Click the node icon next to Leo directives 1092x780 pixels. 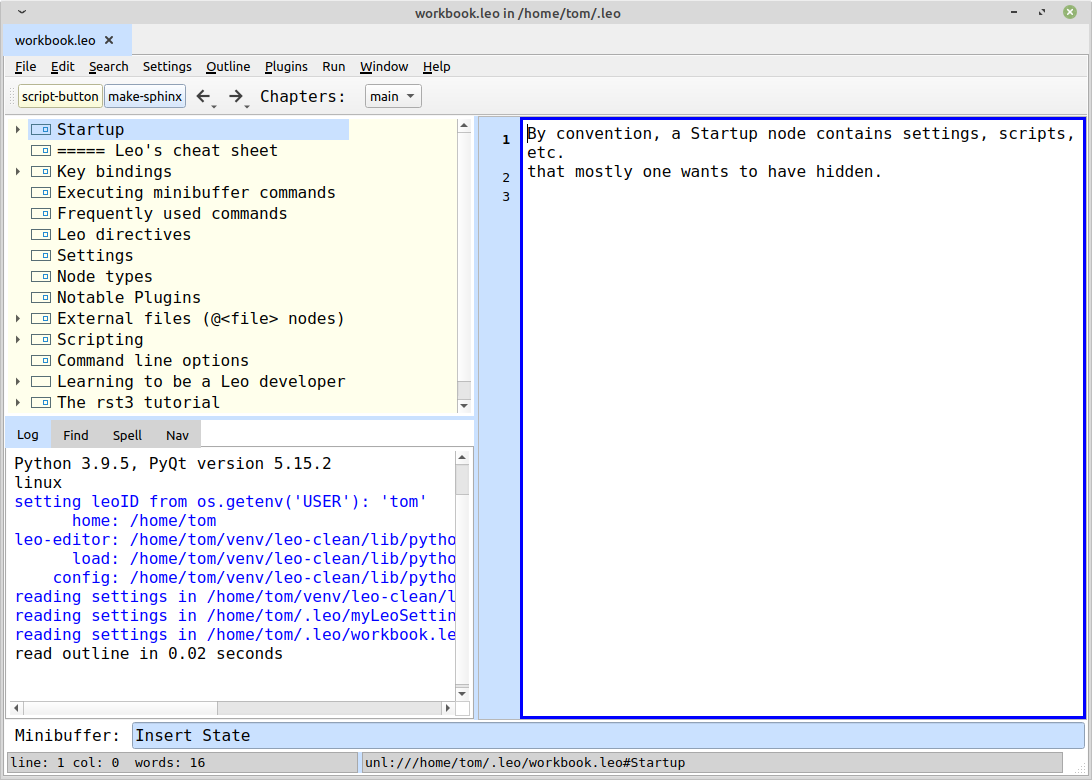click(x=40, y=235)
